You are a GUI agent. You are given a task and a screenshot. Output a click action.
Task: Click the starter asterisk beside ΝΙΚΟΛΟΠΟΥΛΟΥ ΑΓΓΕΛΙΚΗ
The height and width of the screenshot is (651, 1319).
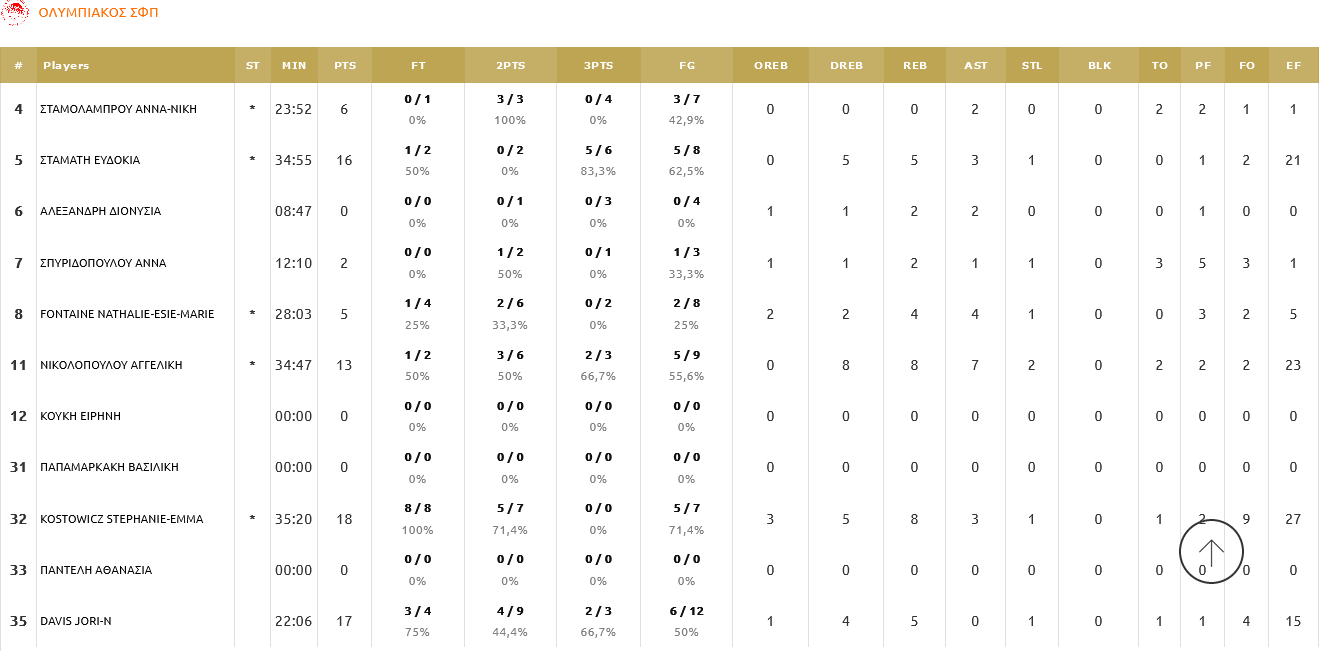click(252, 364)
